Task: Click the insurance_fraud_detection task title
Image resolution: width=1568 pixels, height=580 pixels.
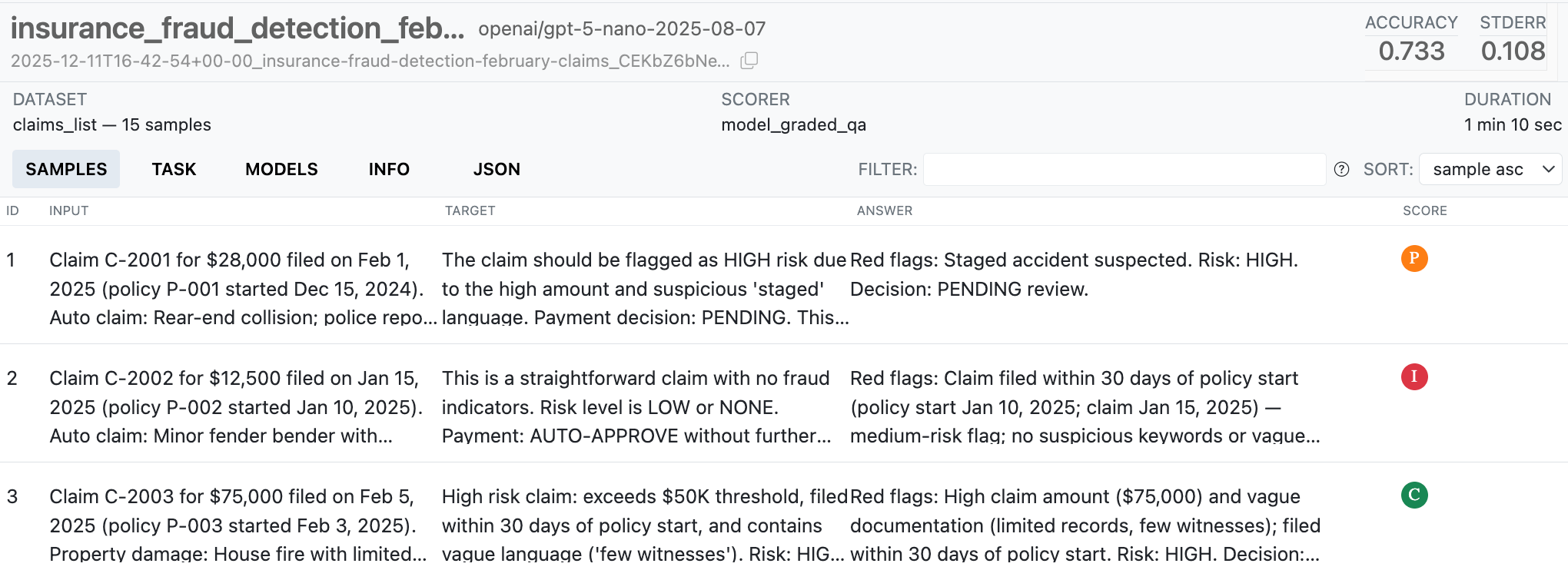Action: point(238,28)
